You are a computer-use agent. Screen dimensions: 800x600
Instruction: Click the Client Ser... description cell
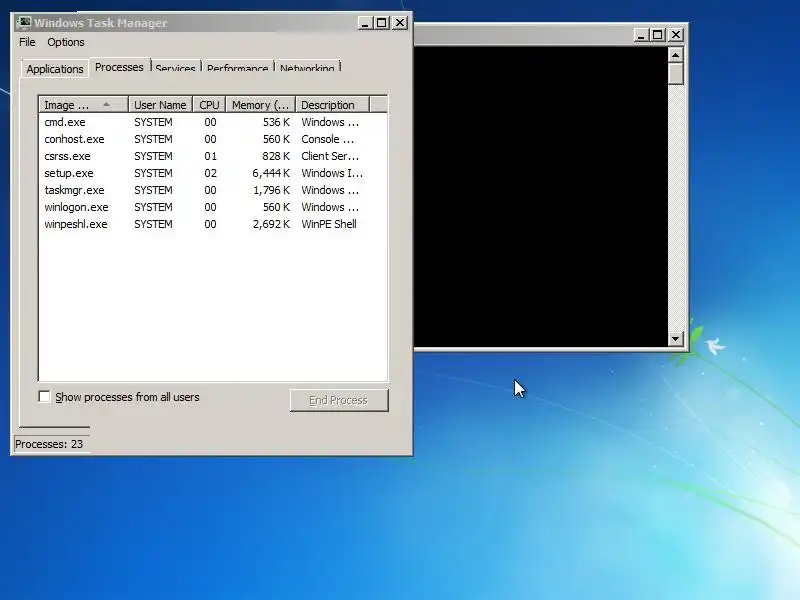[330, 156]
